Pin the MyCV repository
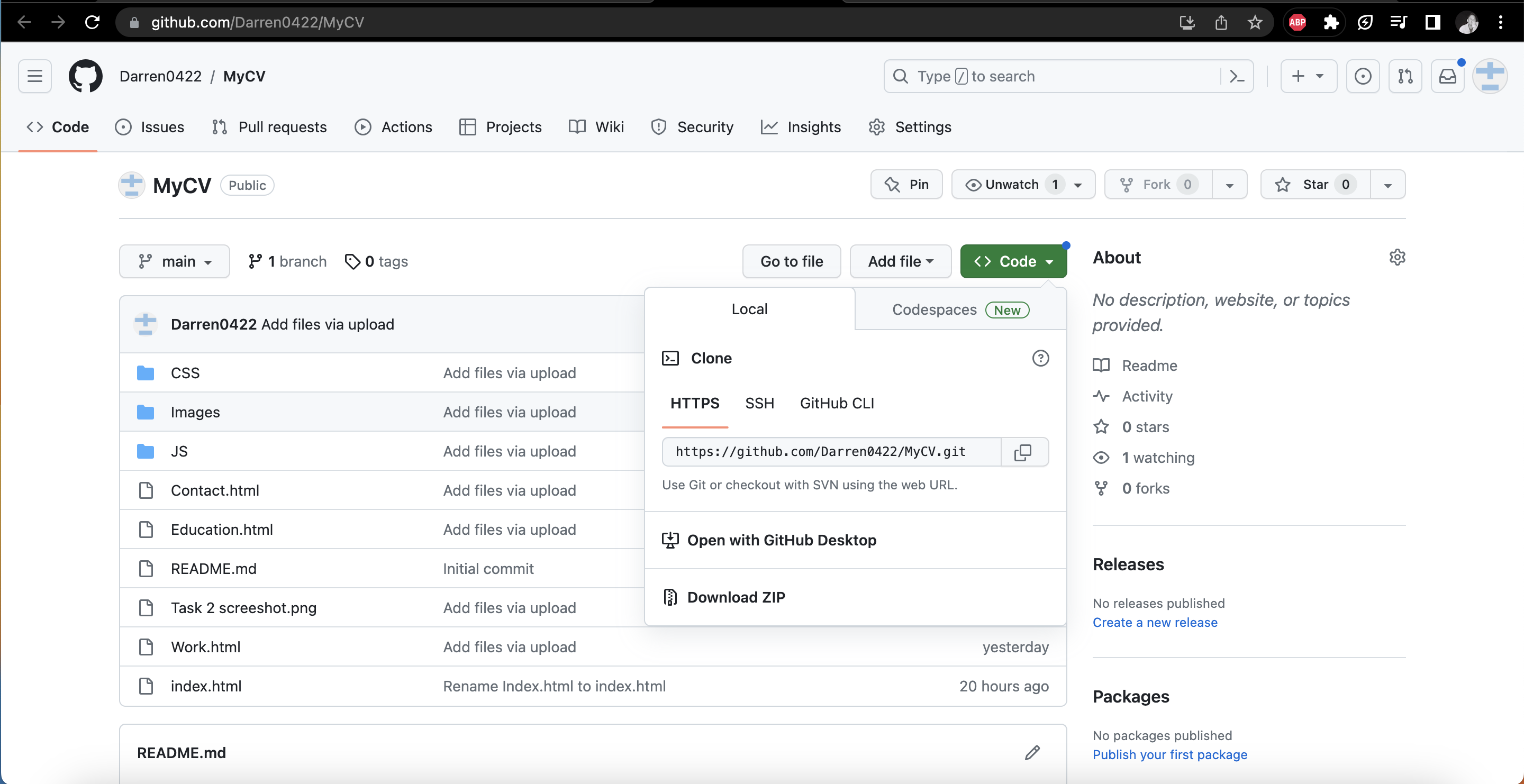Image resolution: width=1524 pixels, height=784 pixels. 906,184
